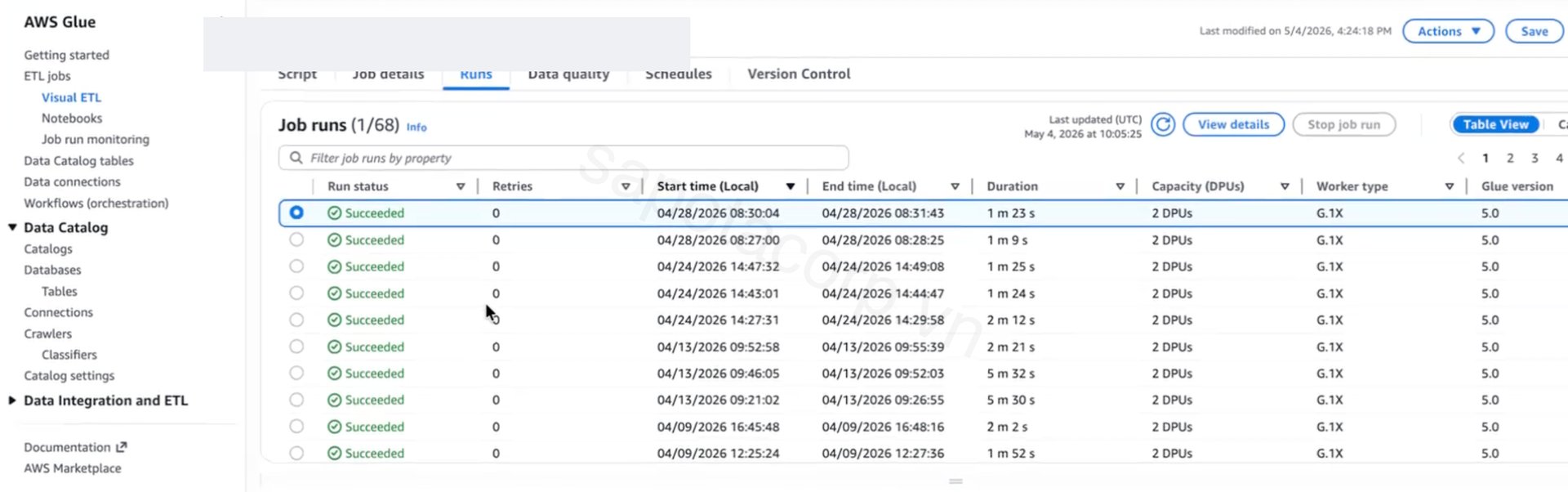Sort by Worker type column arrow

[x=1450, y=186]
